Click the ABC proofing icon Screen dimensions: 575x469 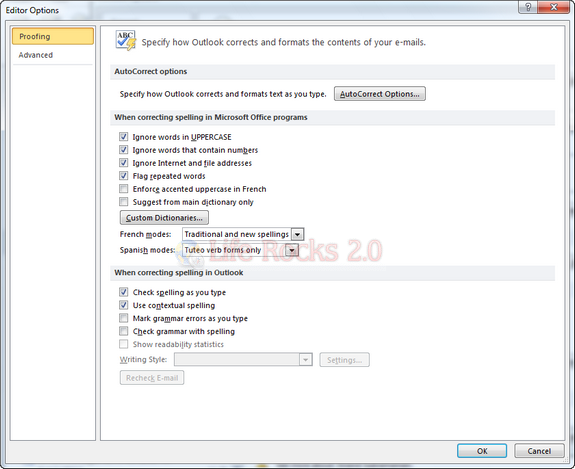pos(126,40)
